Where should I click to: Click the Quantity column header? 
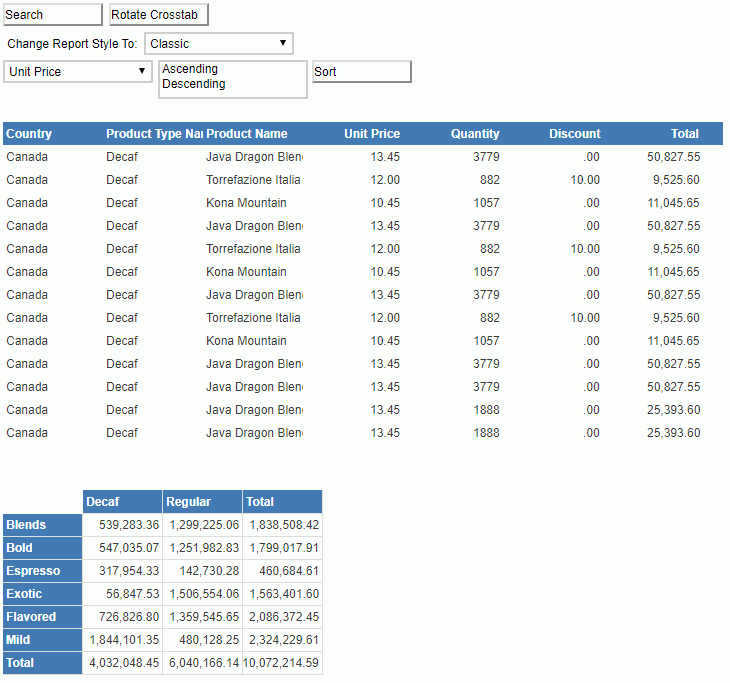click(475, 134)
